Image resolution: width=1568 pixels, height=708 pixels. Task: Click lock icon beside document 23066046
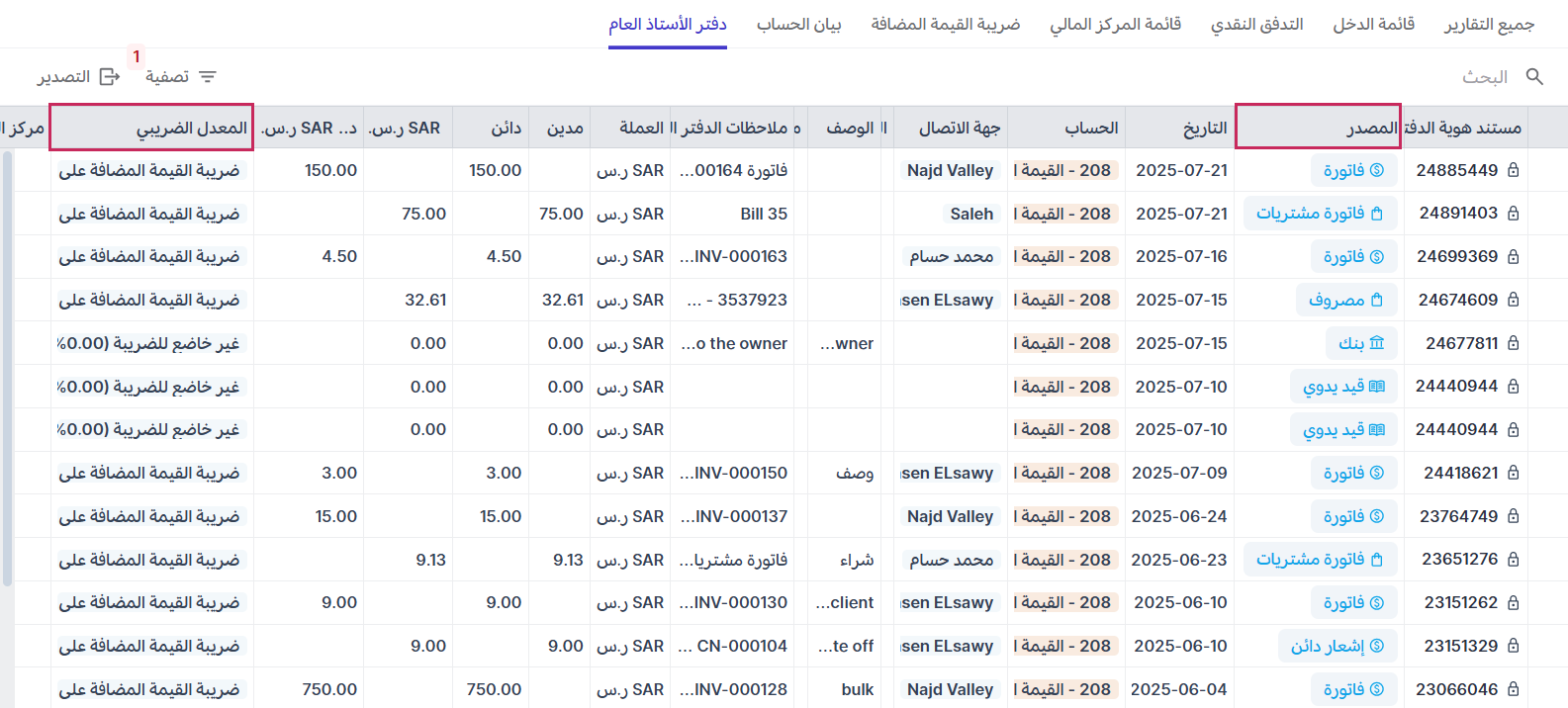1514,689
